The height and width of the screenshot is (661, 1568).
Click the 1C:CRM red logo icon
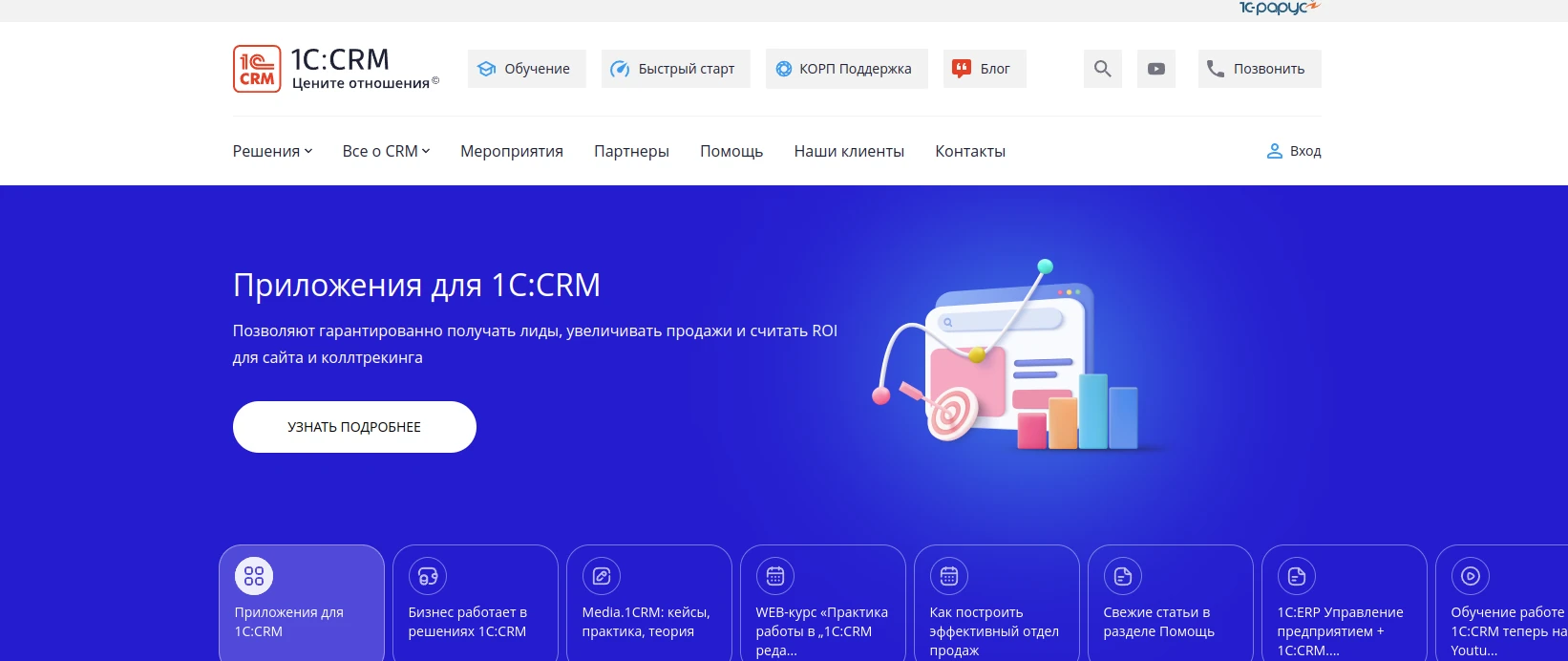(x=257, y=69)
